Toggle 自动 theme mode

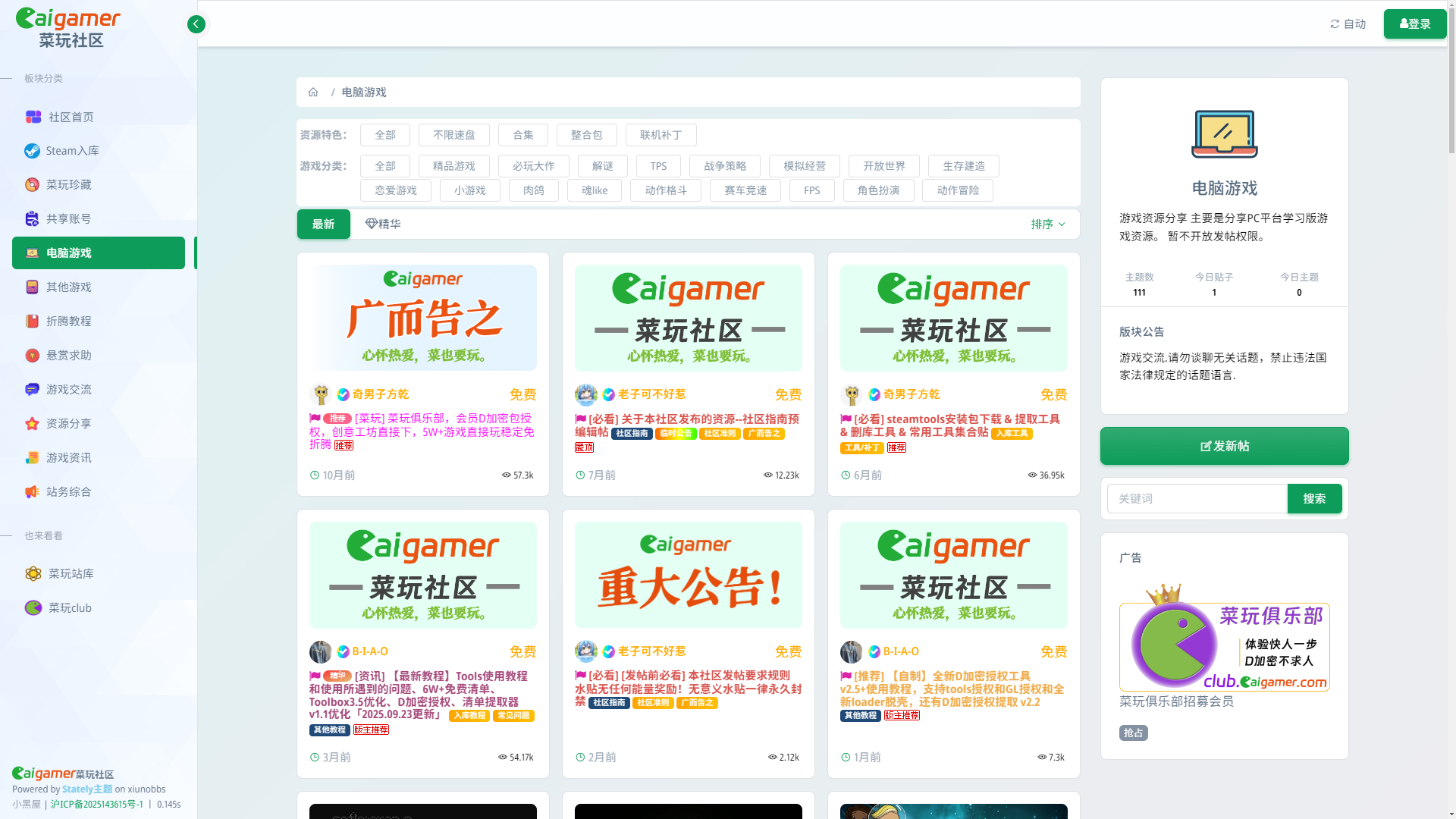coord(1348,24)
